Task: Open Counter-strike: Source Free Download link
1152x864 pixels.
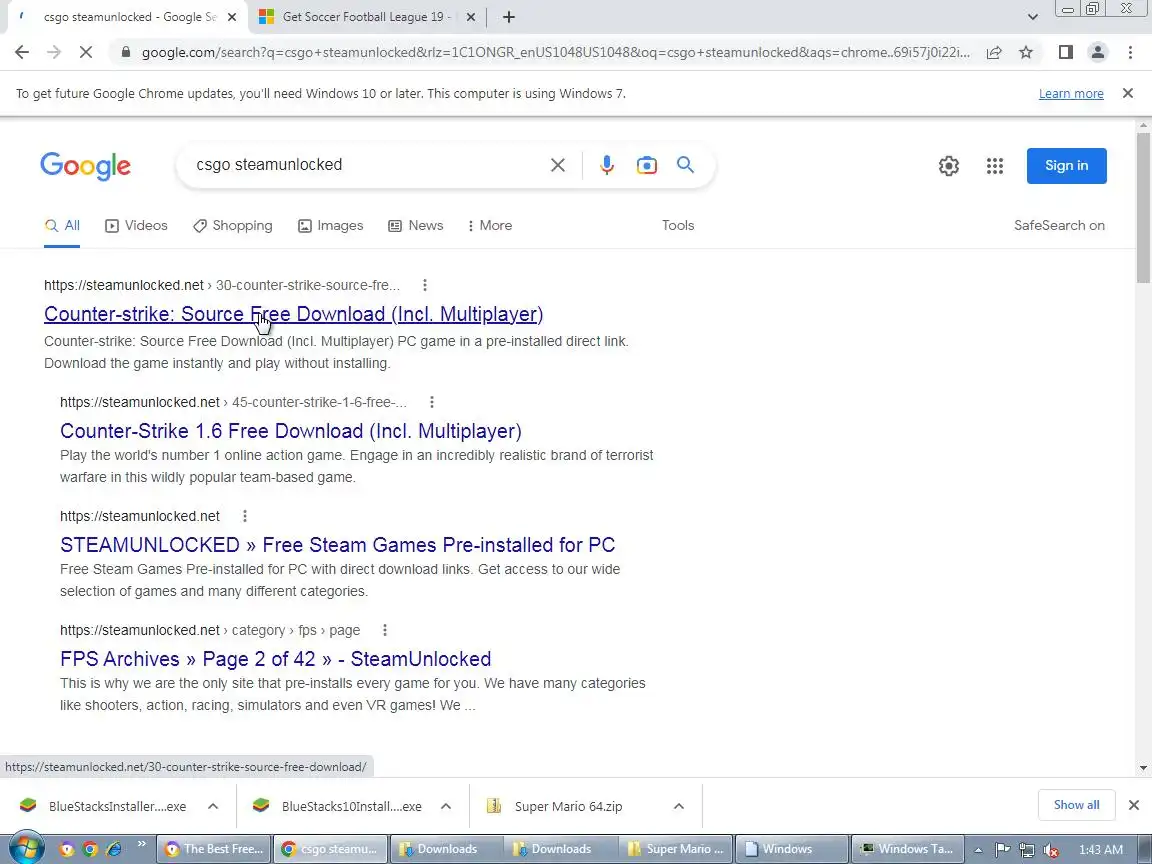Action: pyautogui.click(x=293, y=314)
